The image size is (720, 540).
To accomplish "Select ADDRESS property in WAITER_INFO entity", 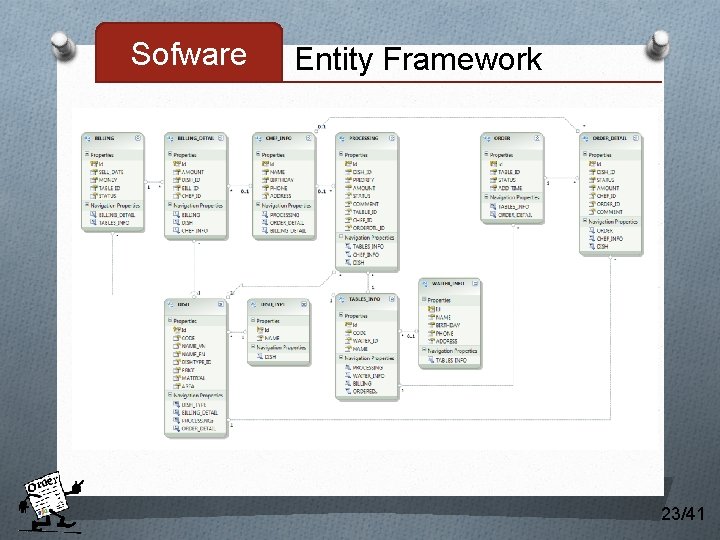I will click(446, 341).
